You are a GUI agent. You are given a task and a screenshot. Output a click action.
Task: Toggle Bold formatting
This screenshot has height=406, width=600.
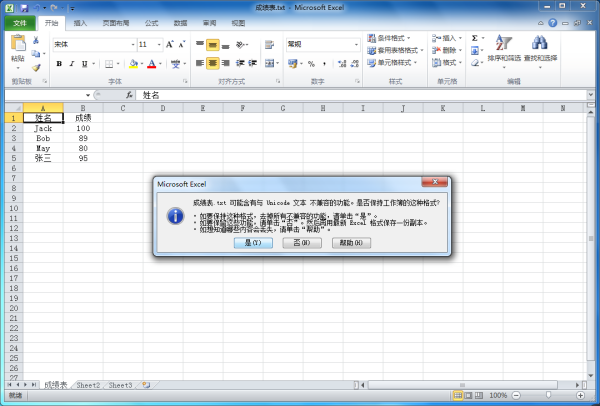click(59, 64)
